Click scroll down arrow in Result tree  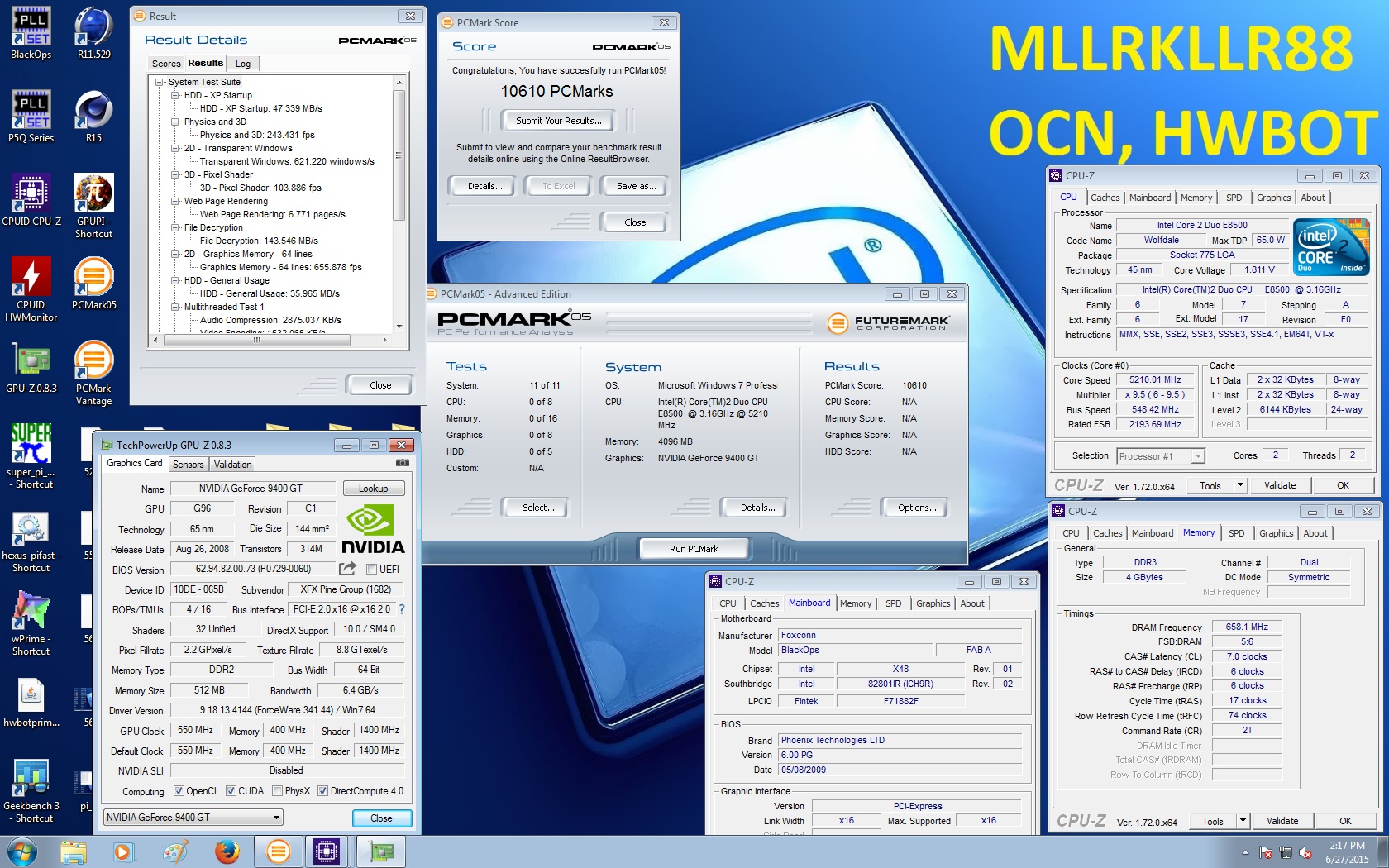399,327
